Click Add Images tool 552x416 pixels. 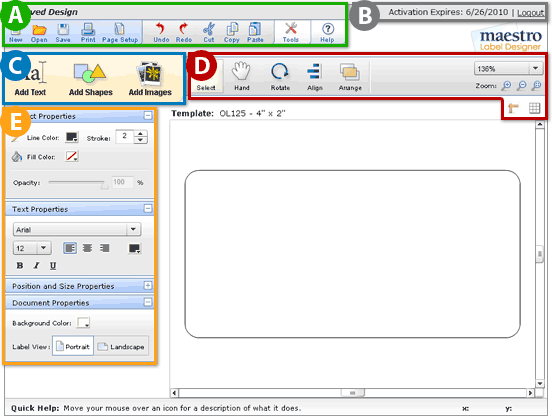click(150, 79)
